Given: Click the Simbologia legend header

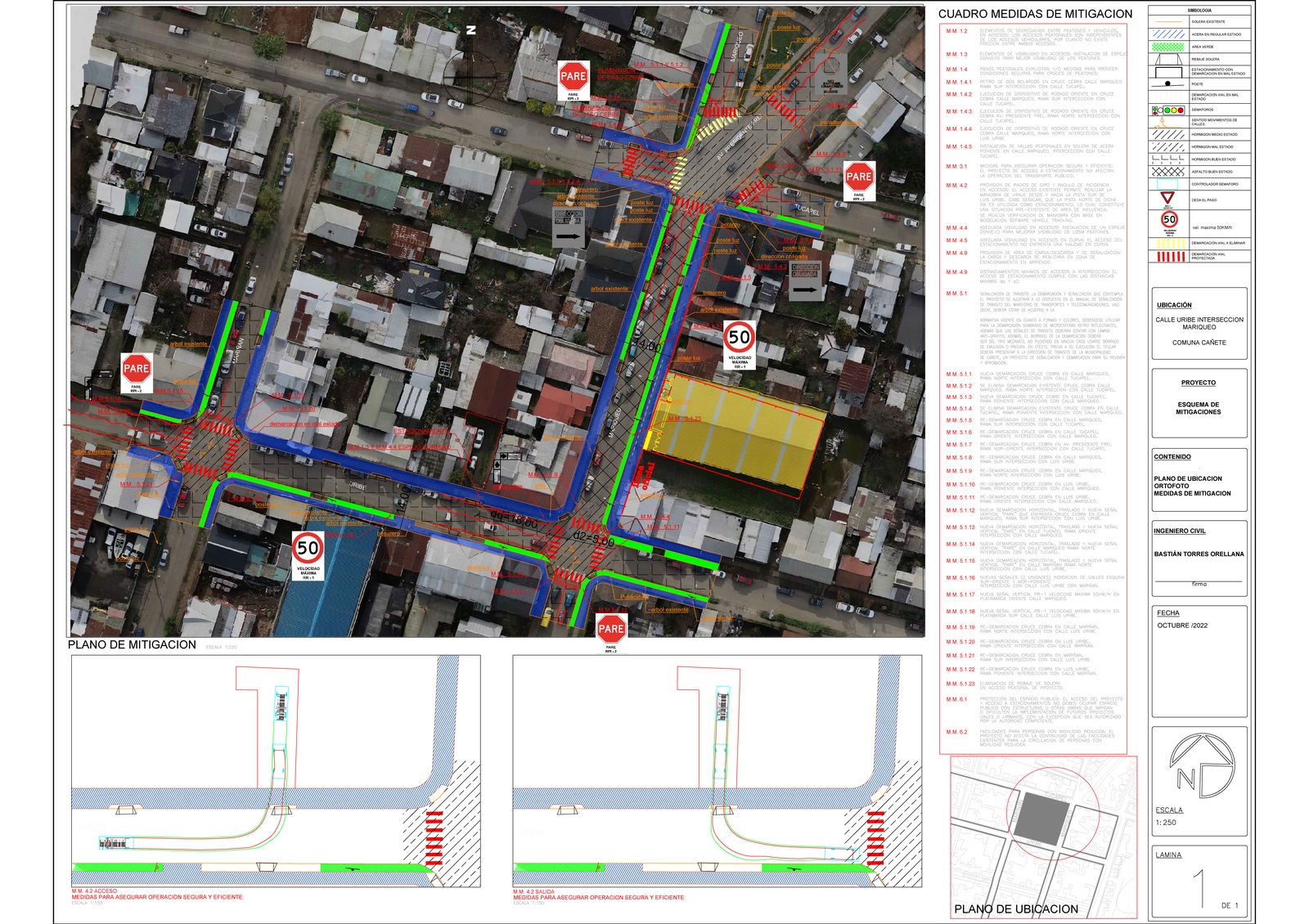Looking at the screenshot, I should [x=1199, y=11].
